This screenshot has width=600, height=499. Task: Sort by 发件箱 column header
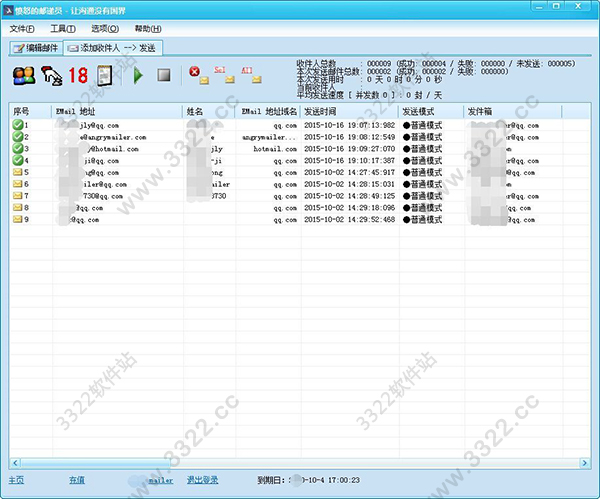(x=513, y=111)
